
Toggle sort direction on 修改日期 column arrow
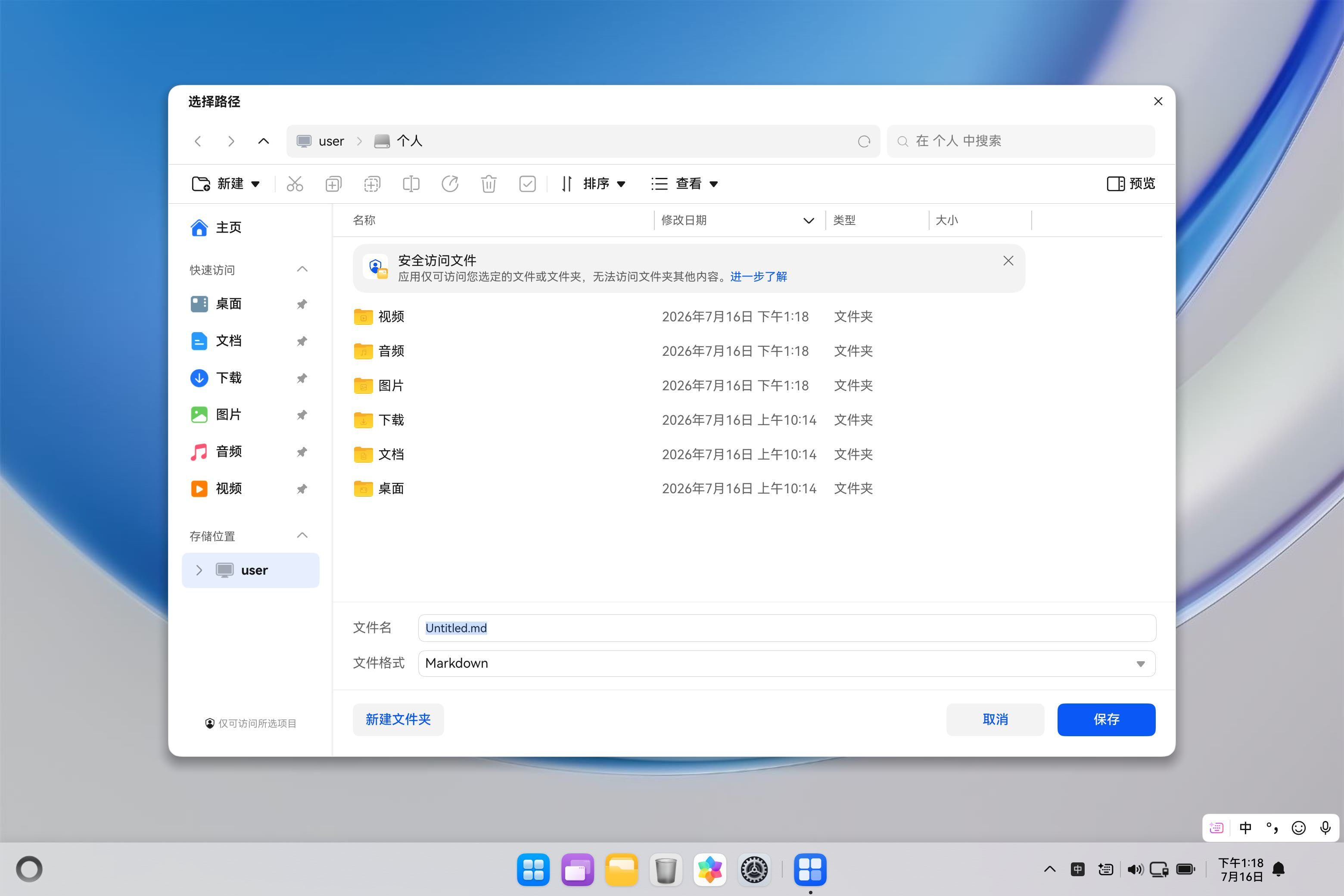click(809, 221)
